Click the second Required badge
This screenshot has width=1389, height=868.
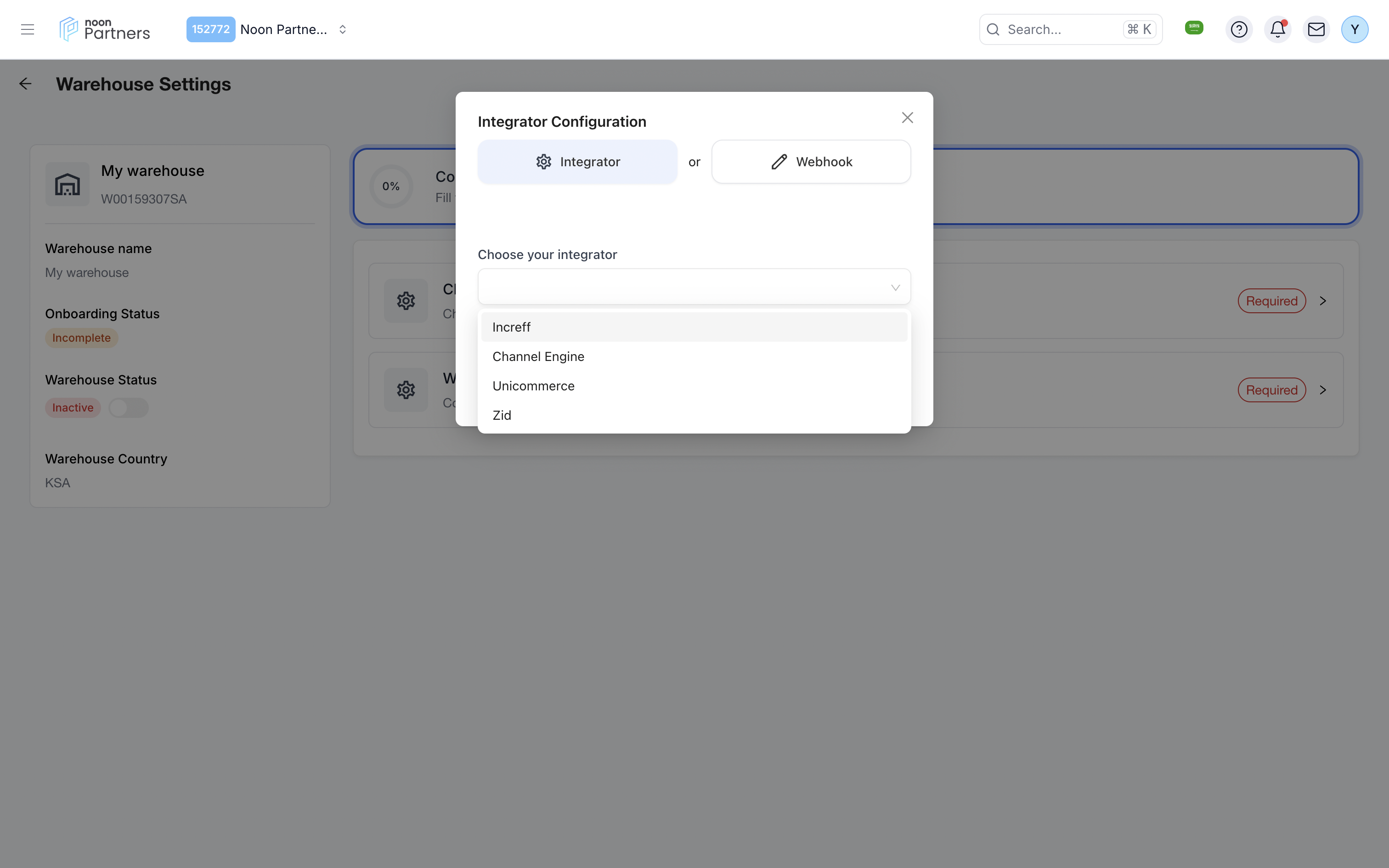coord(1271,390)
